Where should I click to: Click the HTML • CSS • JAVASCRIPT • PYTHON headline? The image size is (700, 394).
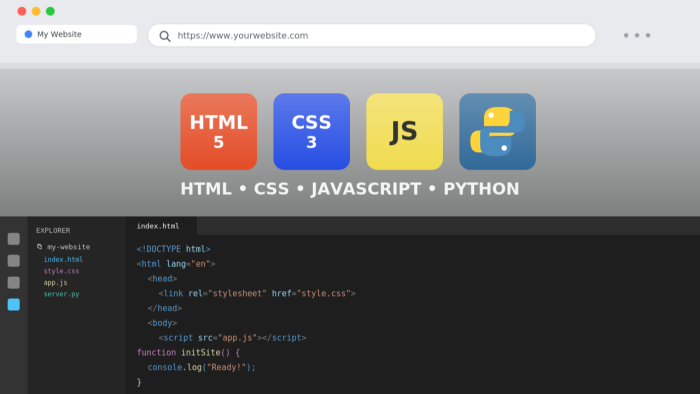point(350,189)
